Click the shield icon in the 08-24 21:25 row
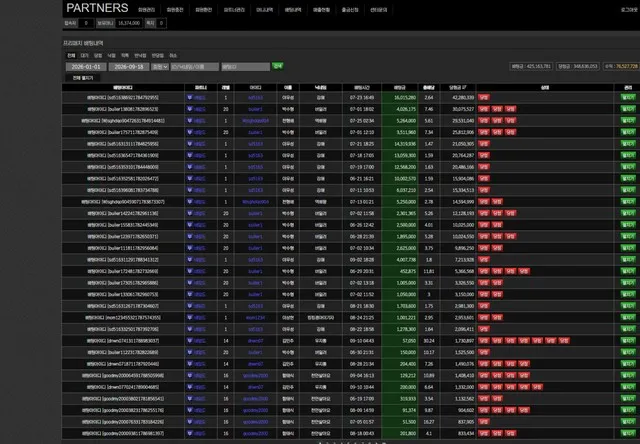Viewport: 640px width, 444px height. point(190,317)
